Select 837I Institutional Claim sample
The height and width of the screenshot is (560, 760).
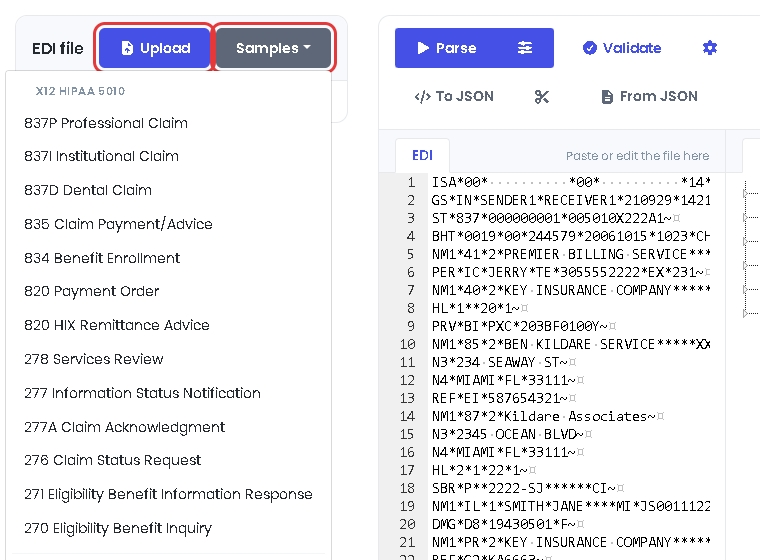coord(101,156)
